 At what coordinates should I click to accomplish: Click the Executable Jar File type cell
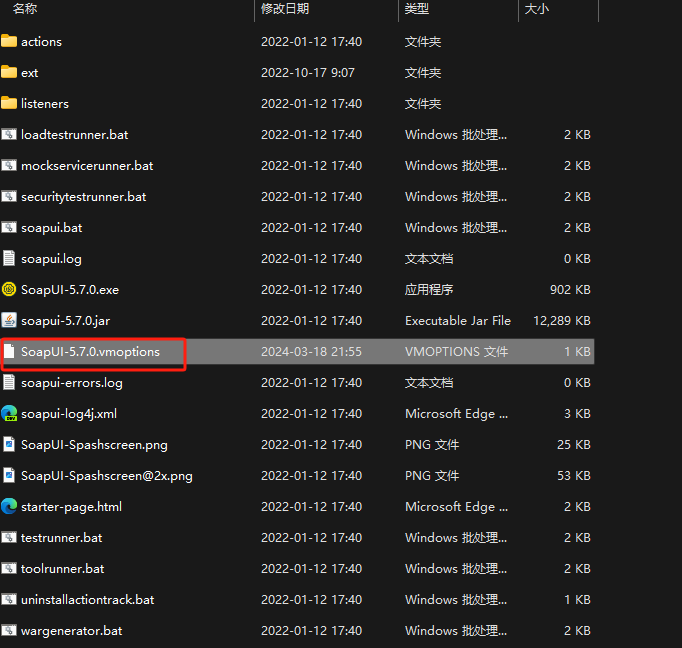click(458, 321)
